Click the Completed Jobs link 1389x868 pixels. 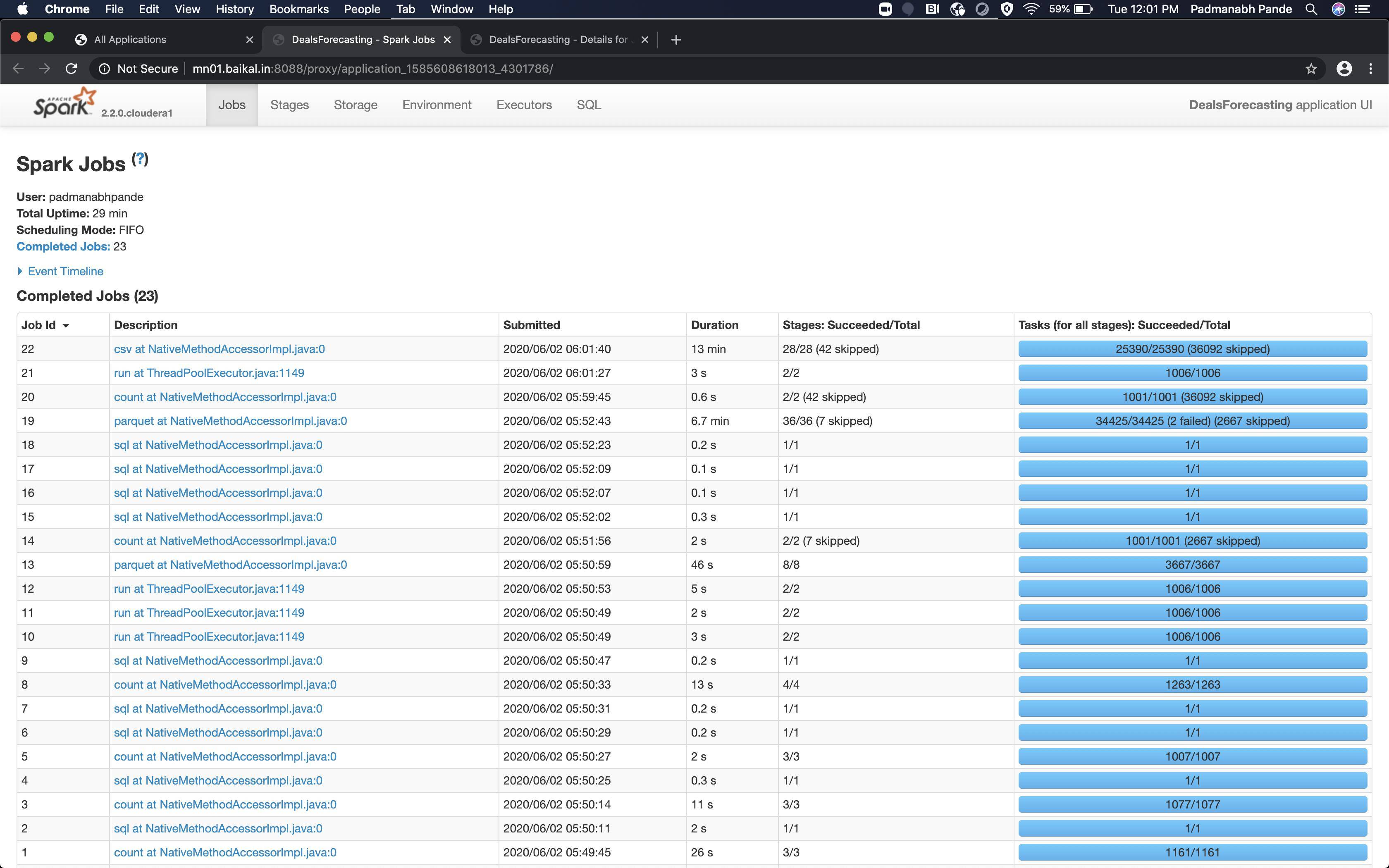[x=62, y=246]
